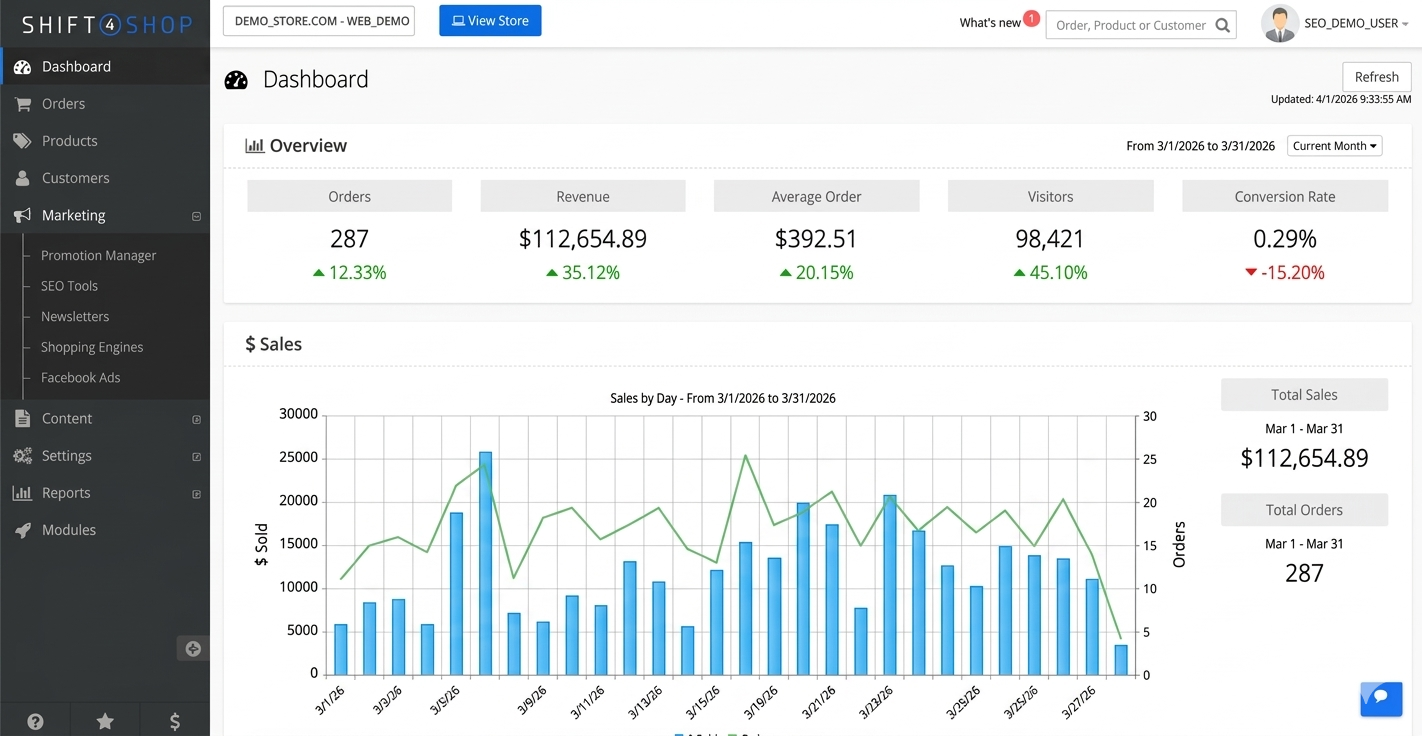1422x736 pixels.
Task: Select the Modules icon in the sidebar
Action: coord(22,529)
